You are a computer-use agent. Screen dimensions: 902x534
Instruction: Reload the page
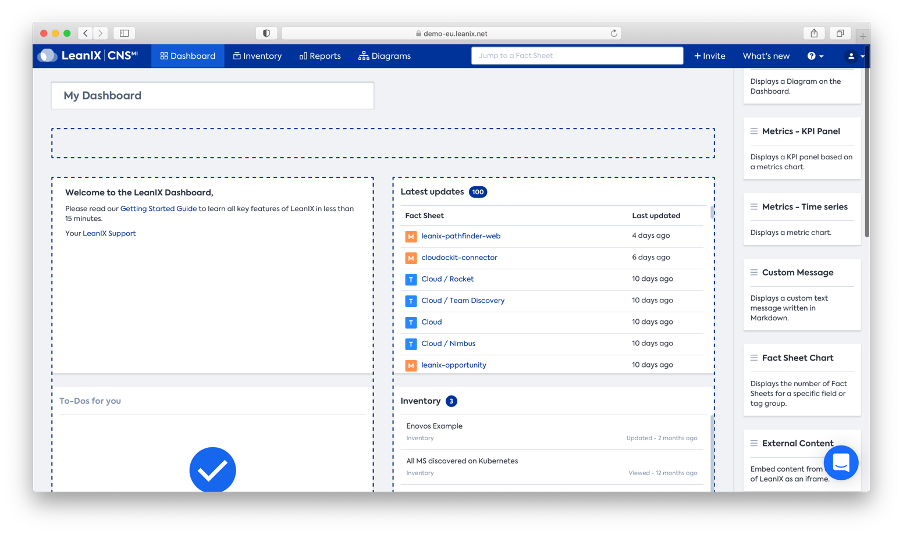tap(614, 33)
